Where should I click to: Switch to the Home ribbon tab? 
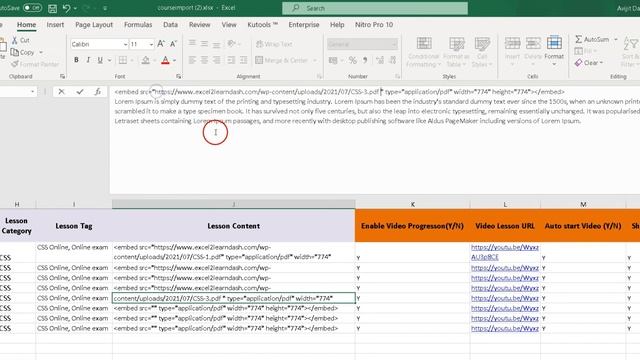(x=26, y=25)
